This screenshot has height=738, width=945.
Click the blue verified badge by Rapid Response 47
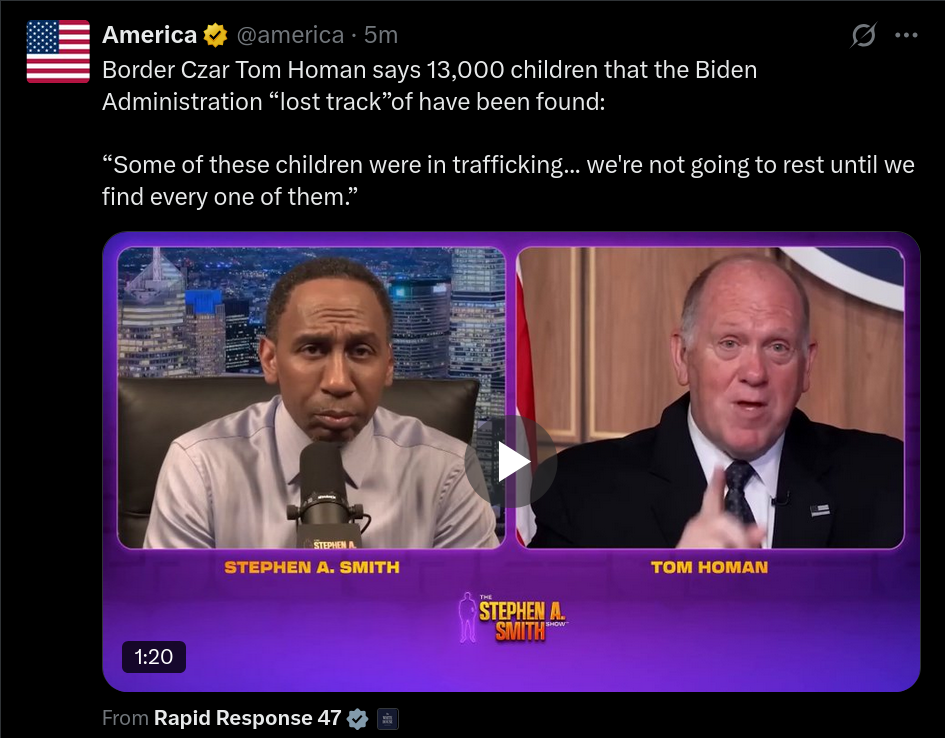tap(358, 719)
